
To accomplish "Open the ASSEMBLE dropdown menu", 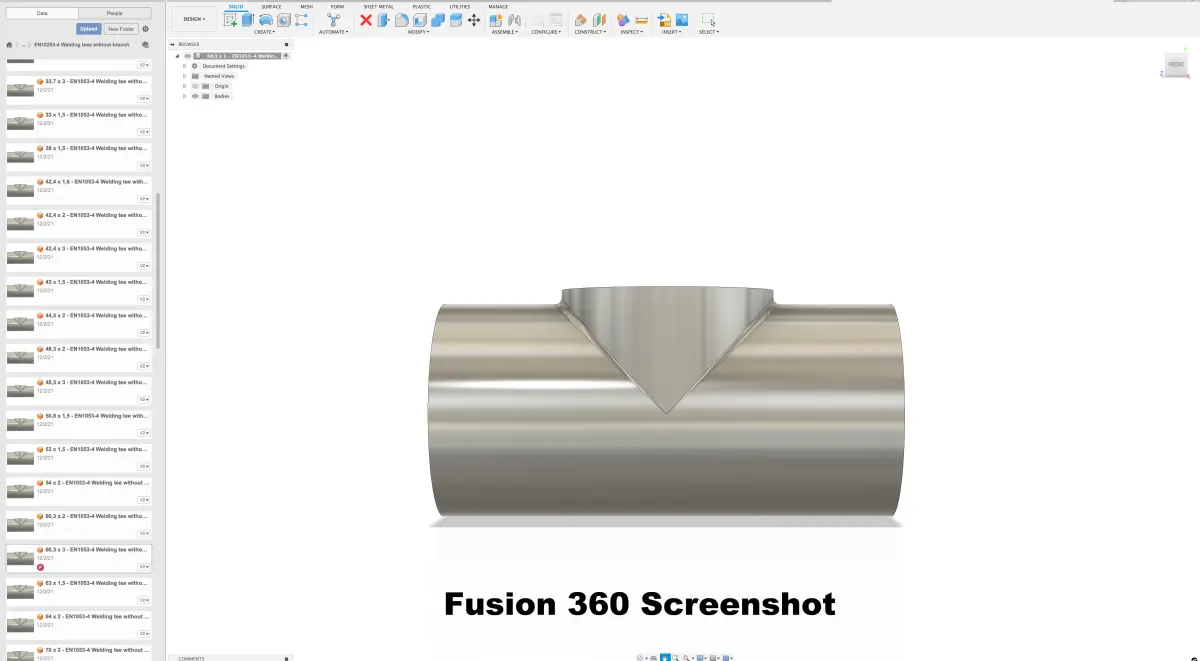I will click(x=505, y=32).
